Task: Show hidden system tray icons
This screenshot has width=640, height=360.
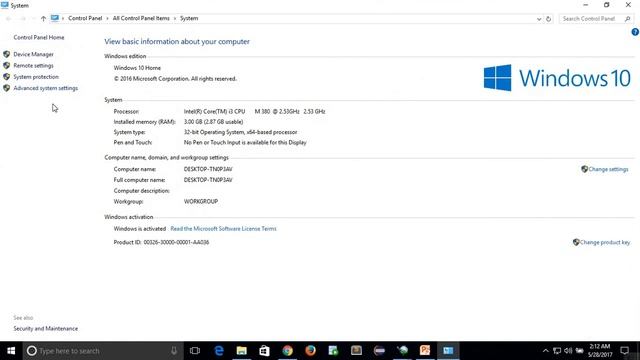Action: [545, 351]
